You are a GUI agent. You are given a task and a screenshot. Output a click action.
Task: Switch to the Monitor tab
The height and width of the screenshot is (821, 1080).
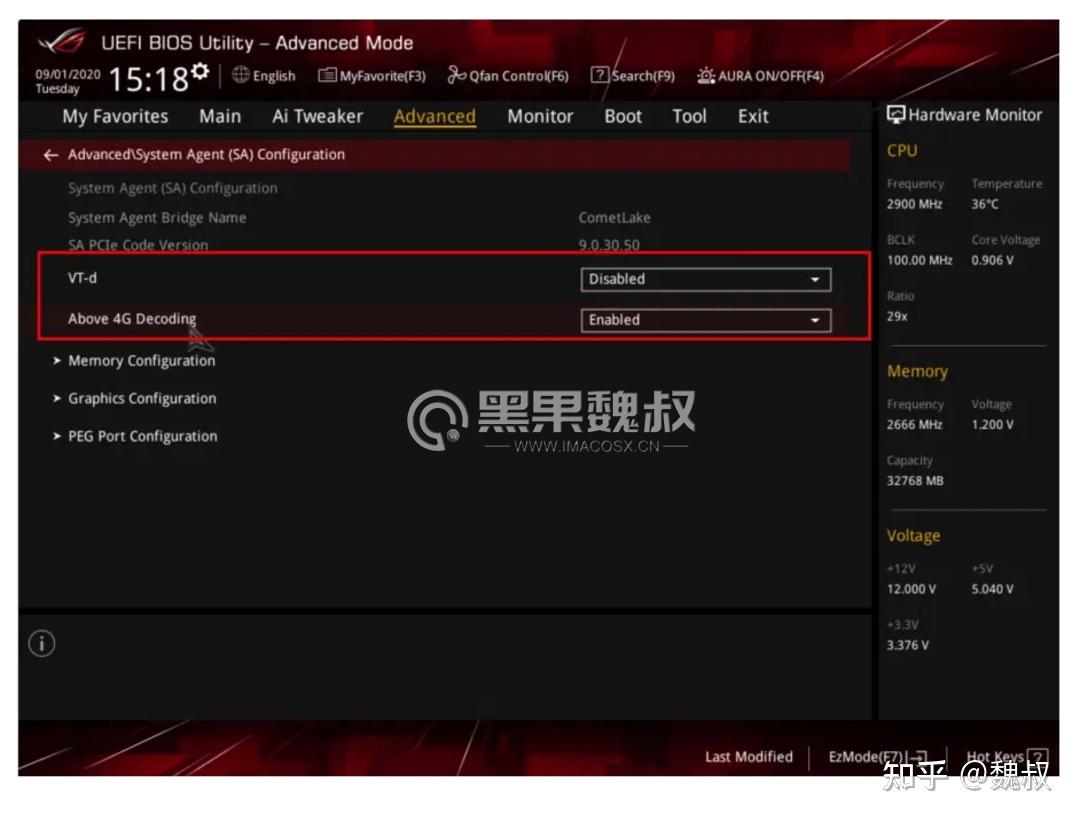(x=539, y=116)
